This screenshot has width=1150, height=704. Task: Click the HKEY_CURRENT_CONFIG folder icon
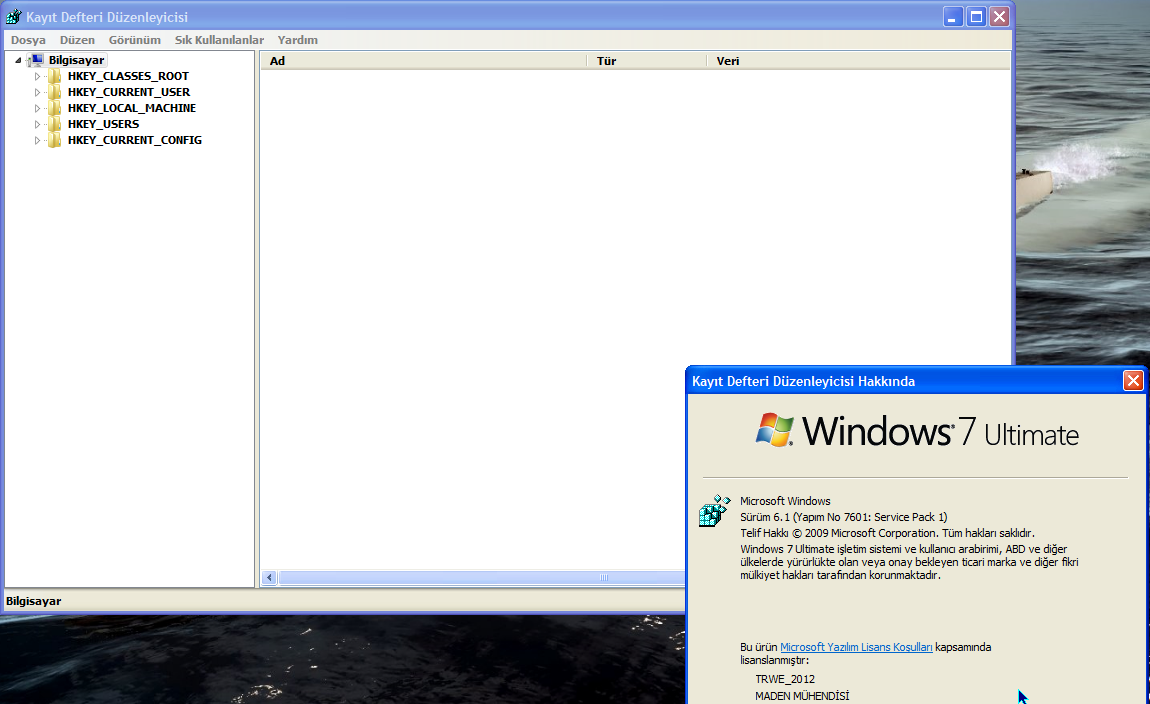point(54,140)
